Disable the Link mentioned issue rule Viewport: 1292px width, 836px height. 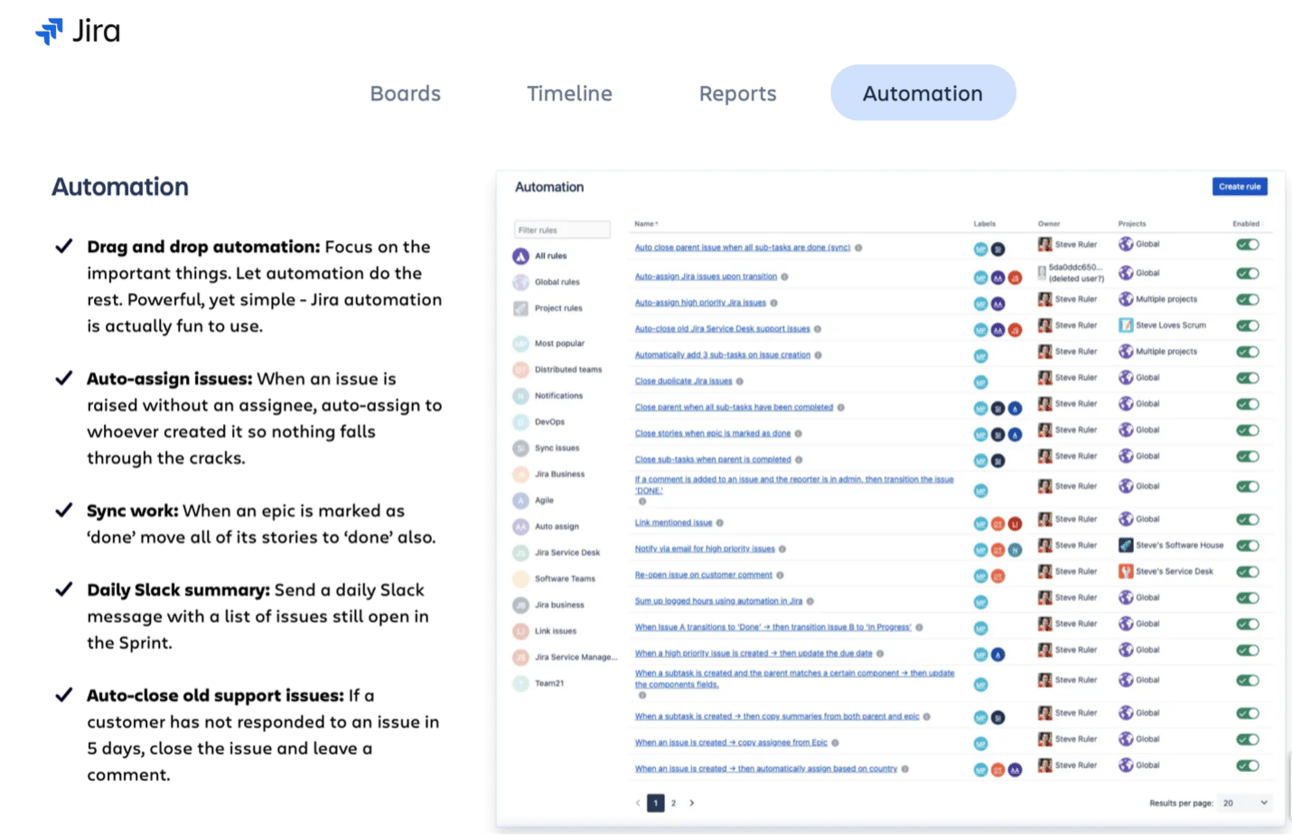pos(1247,519)
